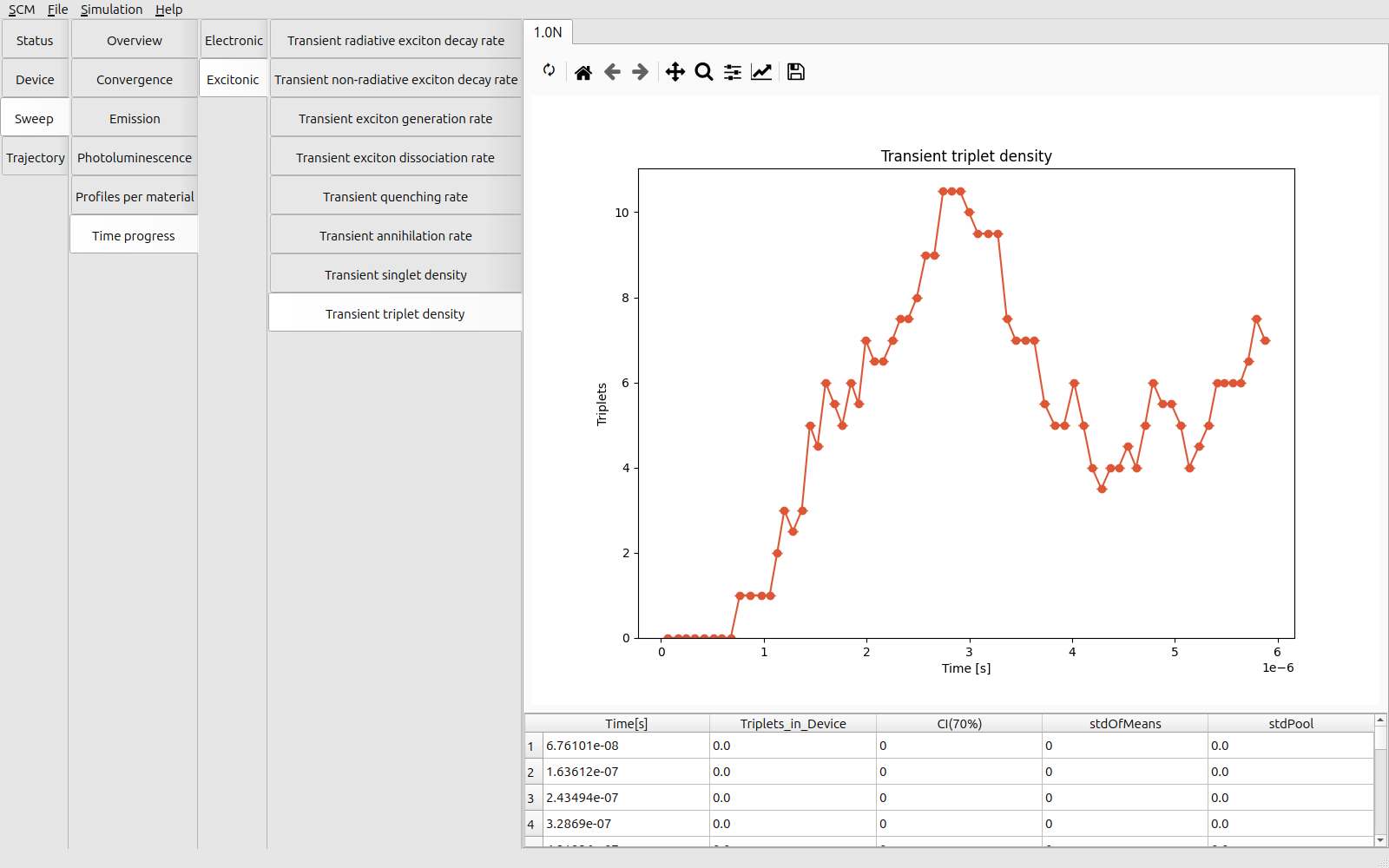Select the first Time[s] table cell
The width and height of the screenshot is (1389, 868).
click(625, 746)
